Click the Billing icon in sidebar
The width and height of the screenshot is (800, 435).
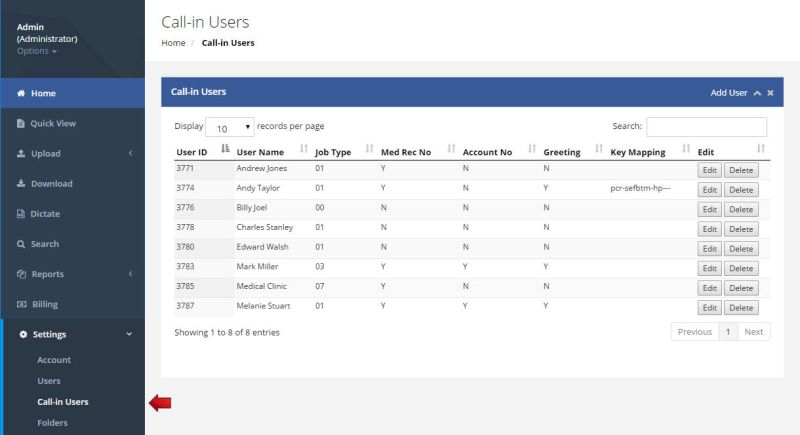[21, 304]
